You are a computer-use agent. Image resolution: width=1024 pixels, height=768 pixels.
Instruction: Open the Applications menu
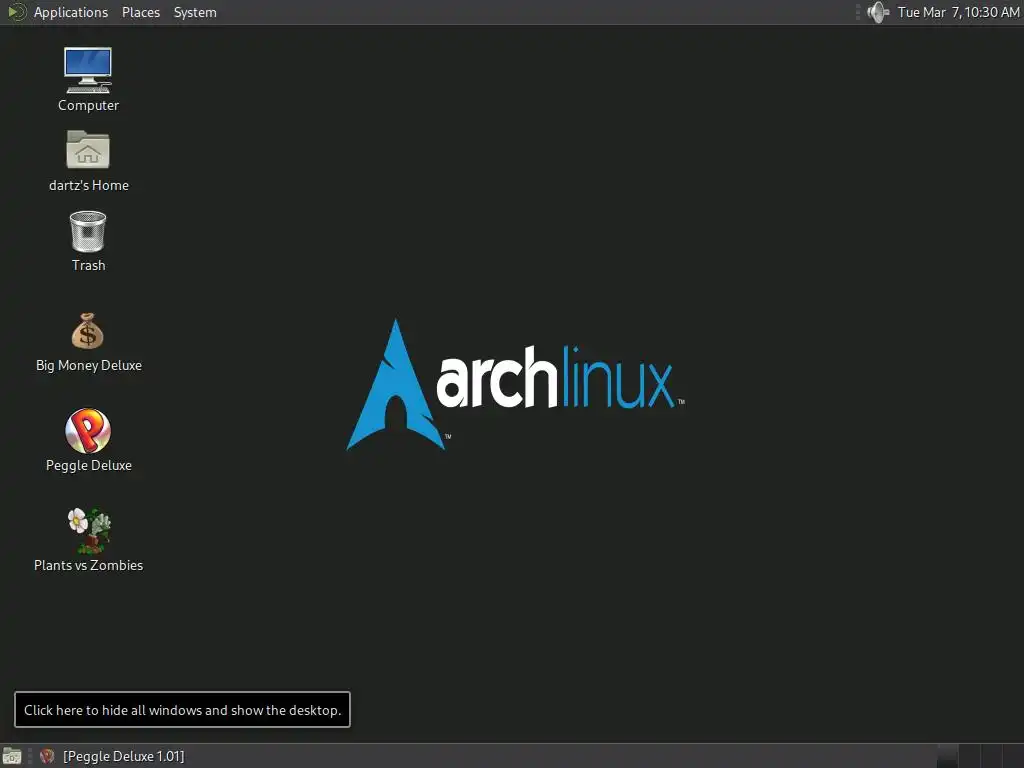coord(71,12)
